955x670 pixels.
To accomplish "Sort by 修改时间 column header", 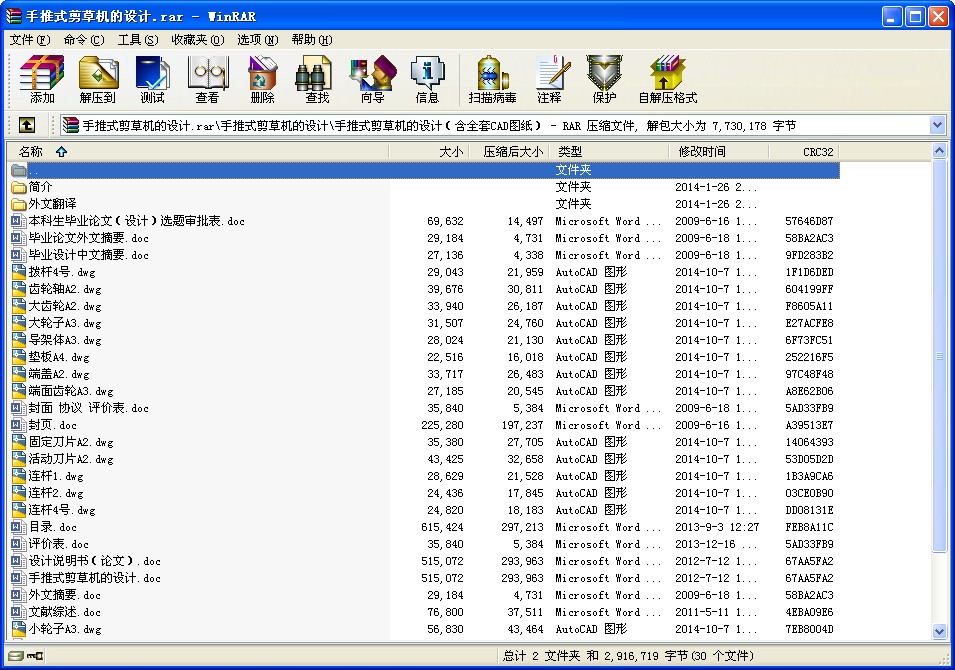I will click(x=702, y=152).
